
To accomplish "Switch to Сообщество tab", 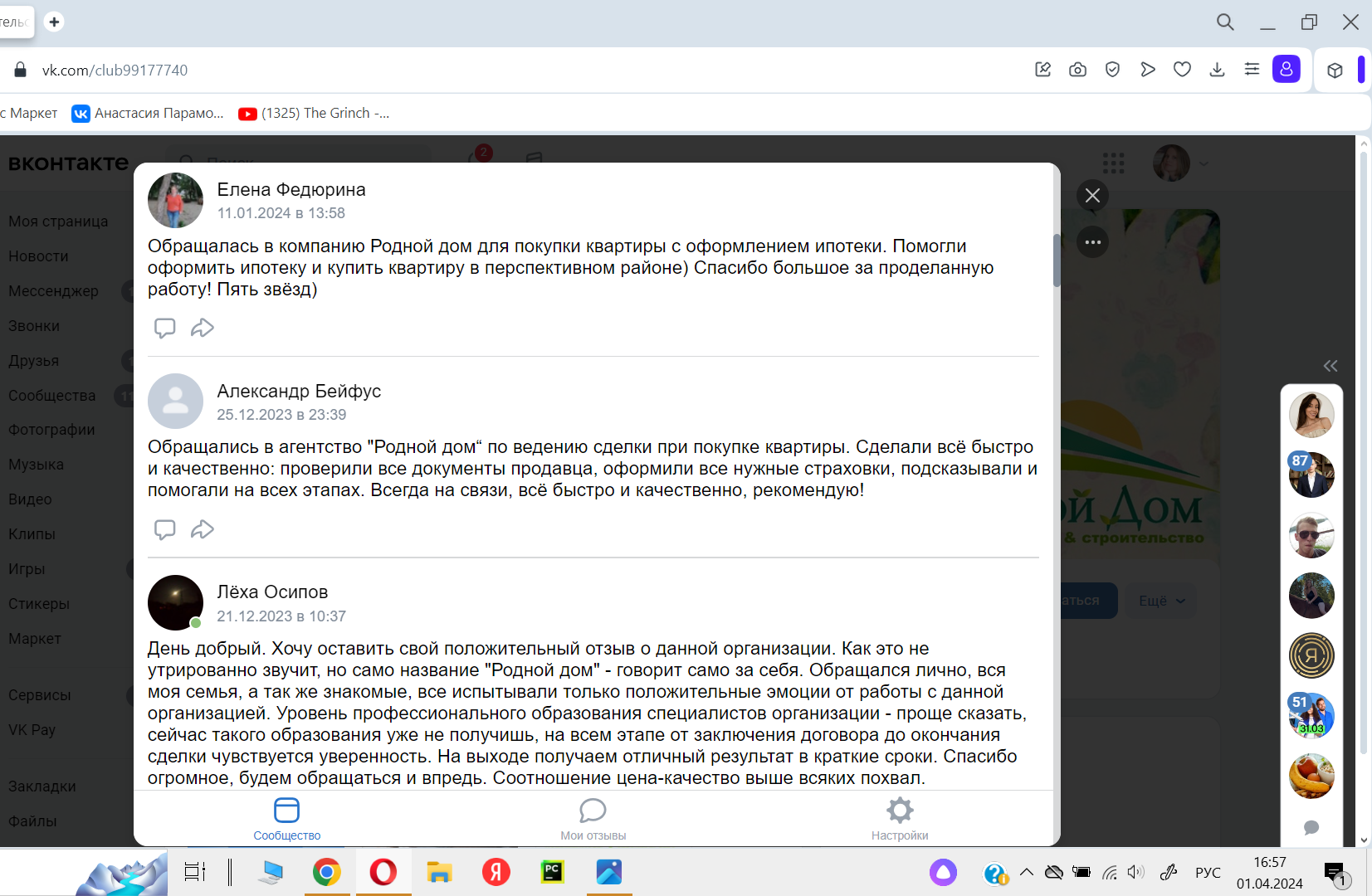I will pyautogui.click(x=286, y=819).
